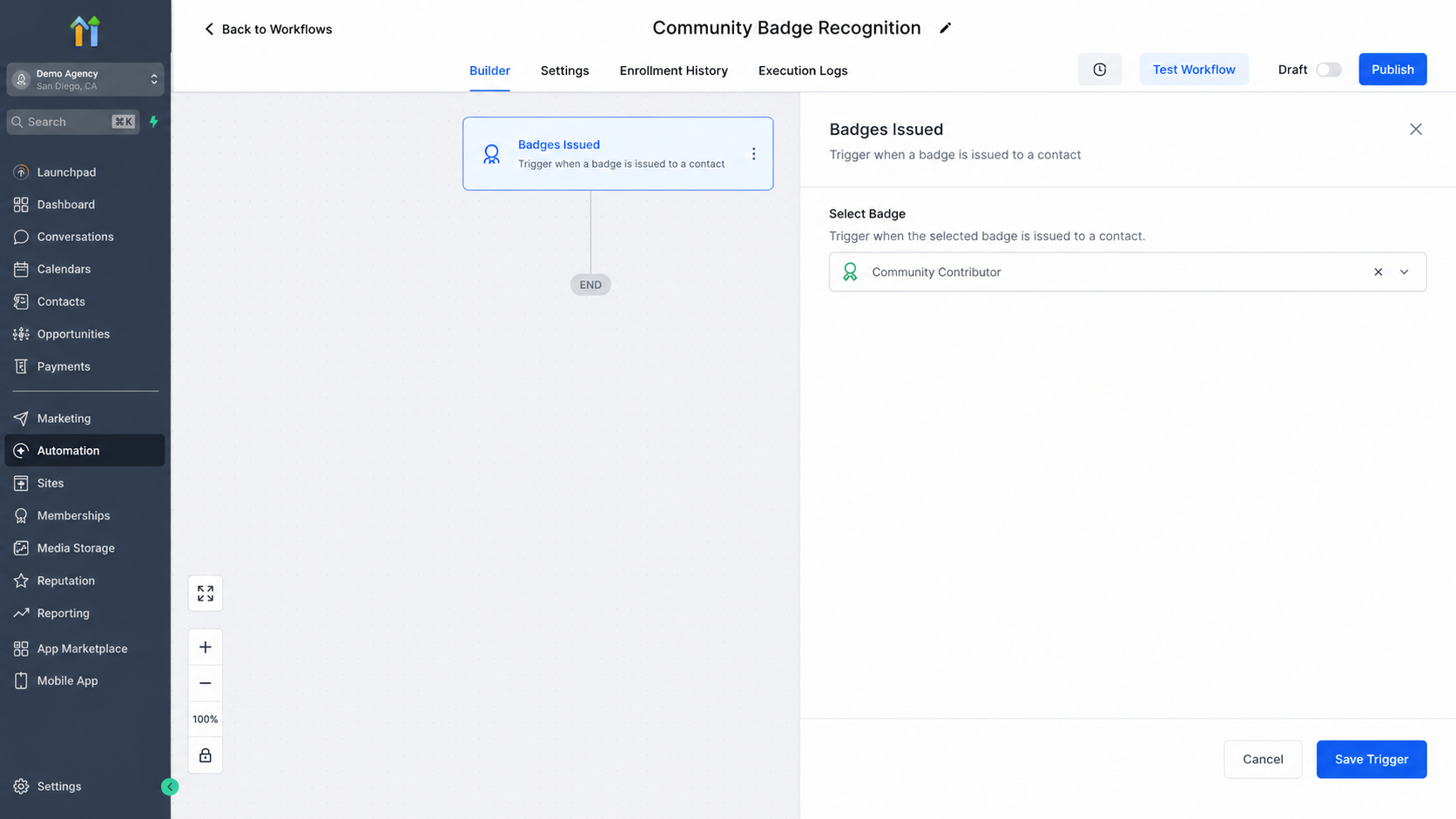This screenshot has width=1456, height=819.
Task: Click the pencil icon to rename workflow
Action: (945, 28)
